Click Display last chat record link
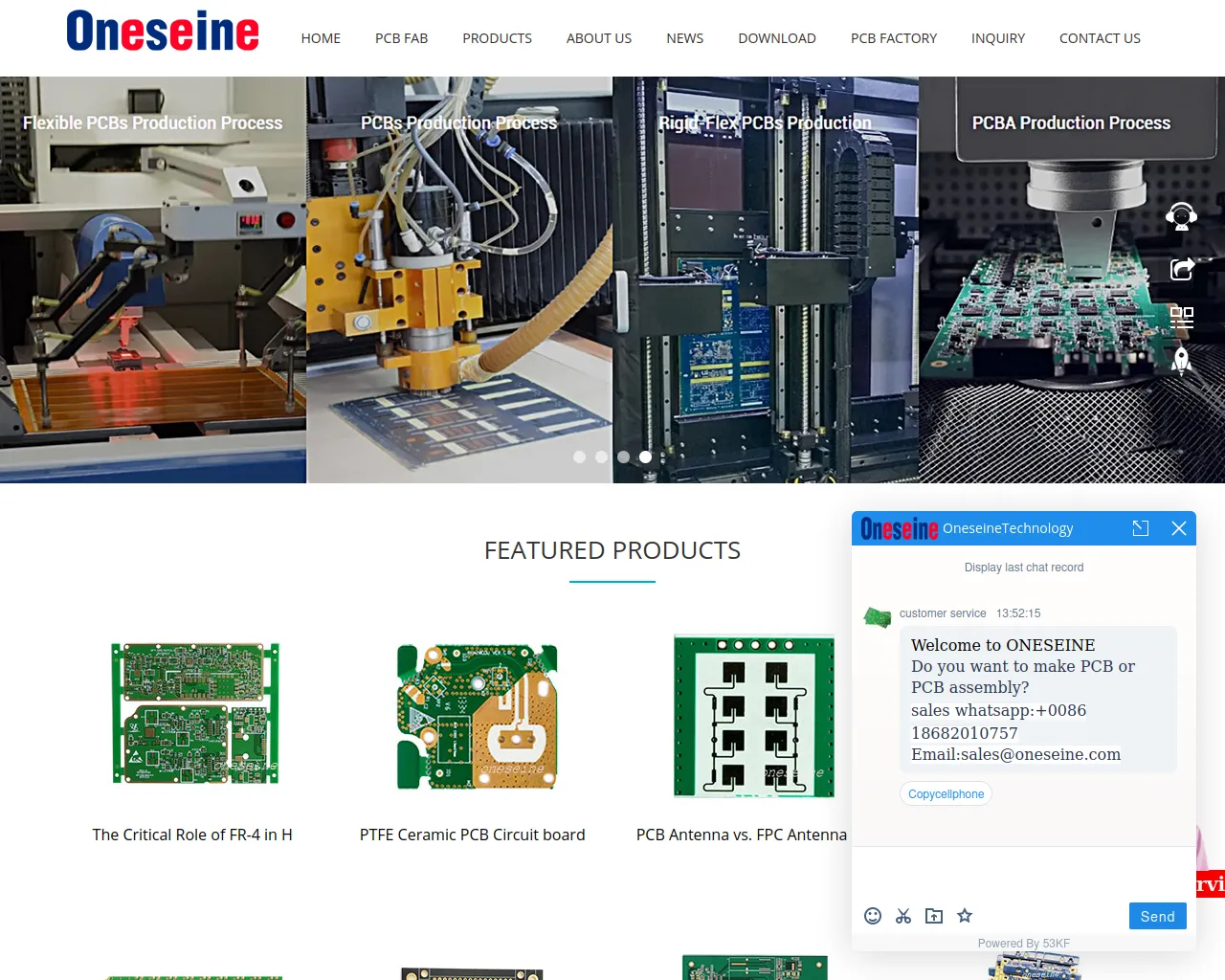The width and height of the screenshot is (1225, 980). tap(1023, 568)
